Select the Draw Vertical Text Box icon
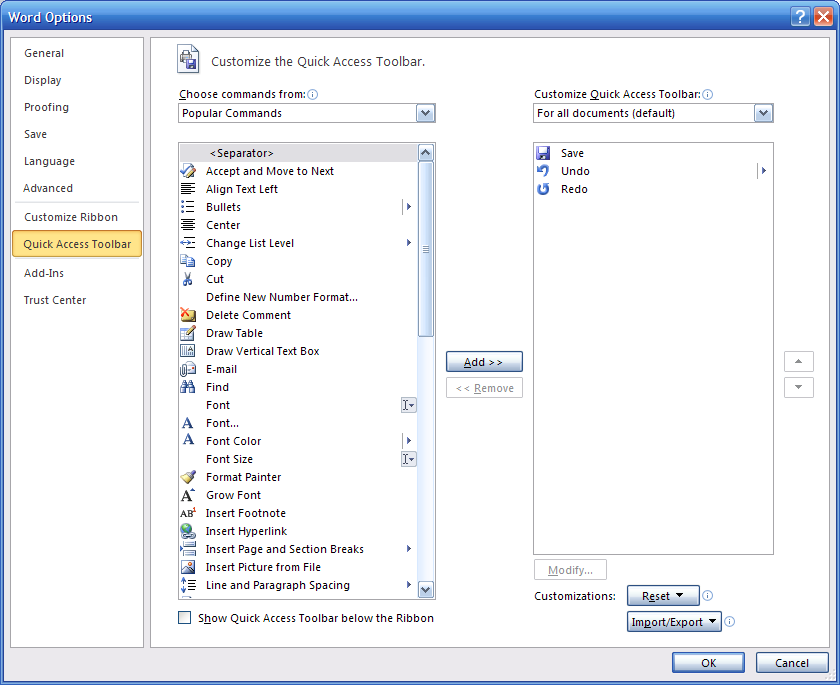Image resolution: width=840 pixels, height=685 pixels. 188,351
